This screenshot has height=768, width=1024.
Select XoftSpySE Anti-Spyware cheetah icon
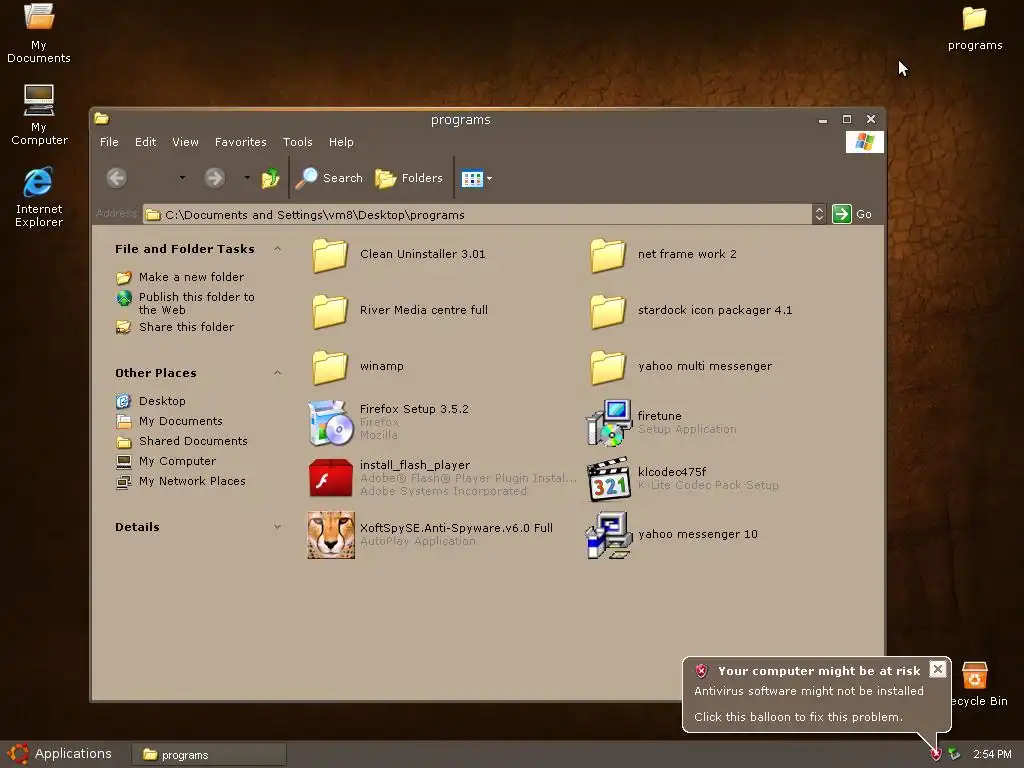pyautogui.click(x=331, y=535)
